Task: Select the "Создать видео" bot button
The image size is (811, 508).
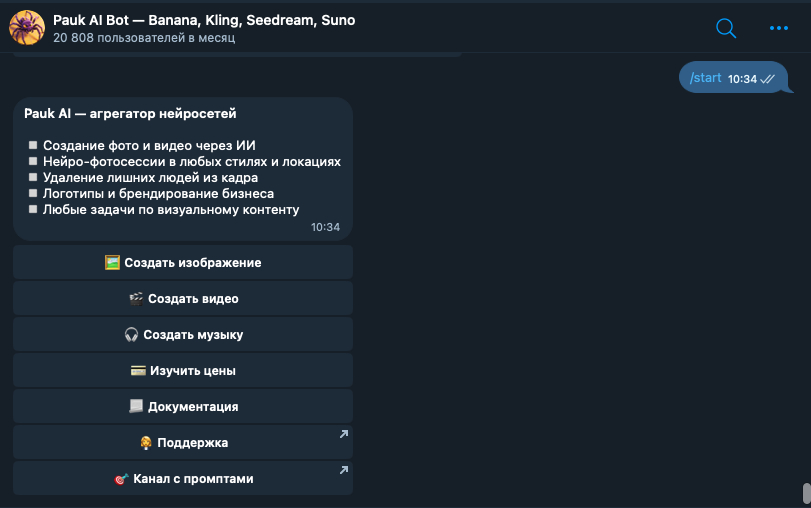Action: click(183, 298)
